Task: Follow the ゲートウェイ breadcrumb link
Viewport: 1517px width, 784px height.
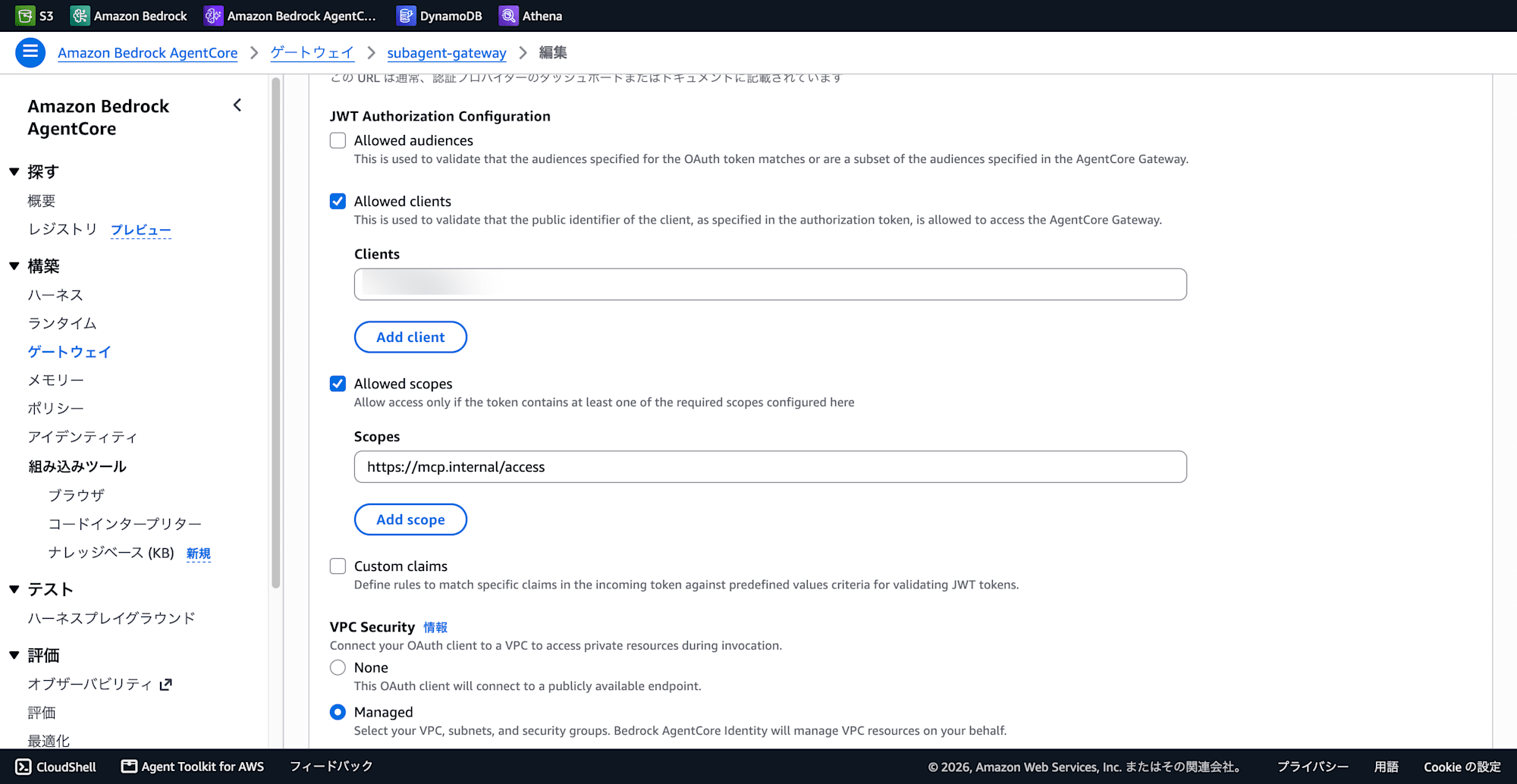Action: [x=313, y=52]
